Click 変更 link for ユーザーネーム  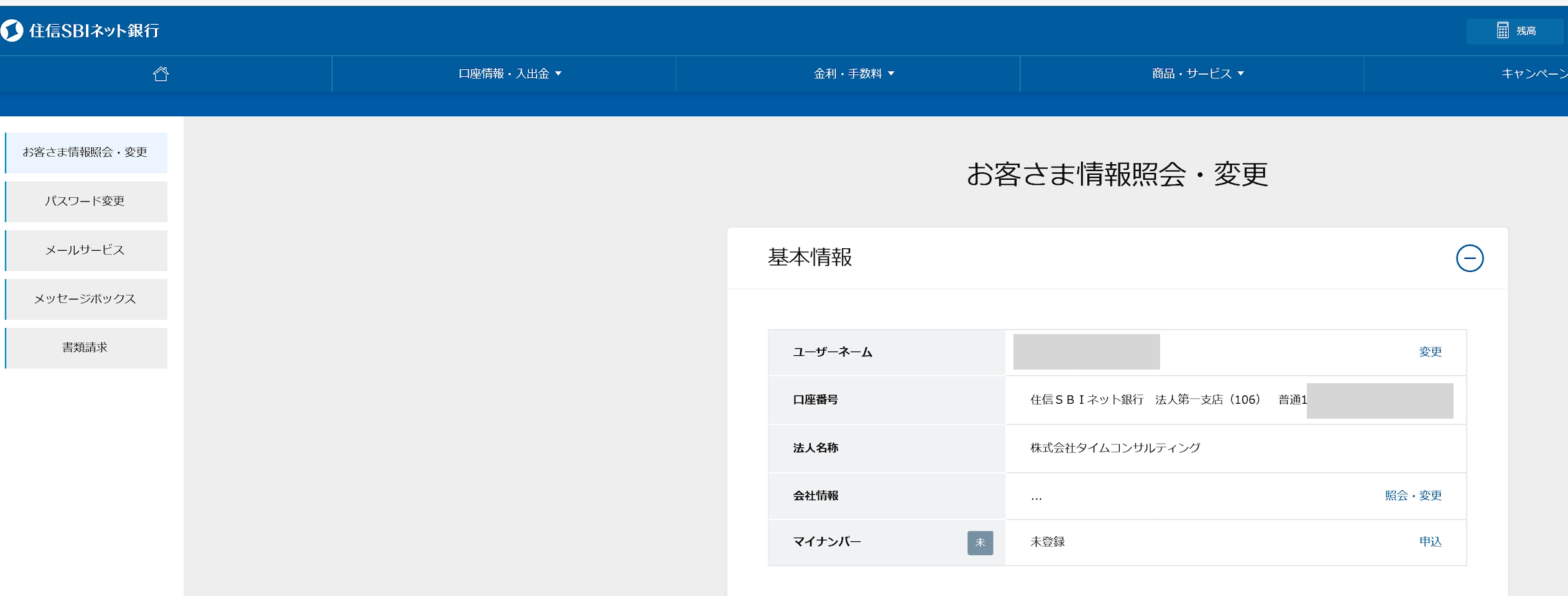click(x=1430, y=352)
